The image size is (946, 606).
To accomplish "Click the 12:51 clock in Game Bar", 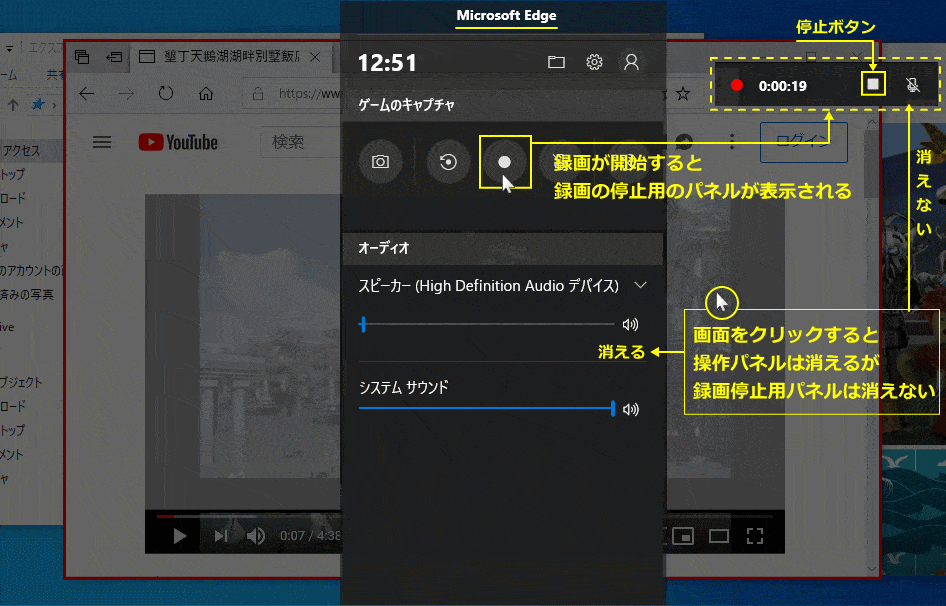I will click(387, 63).
